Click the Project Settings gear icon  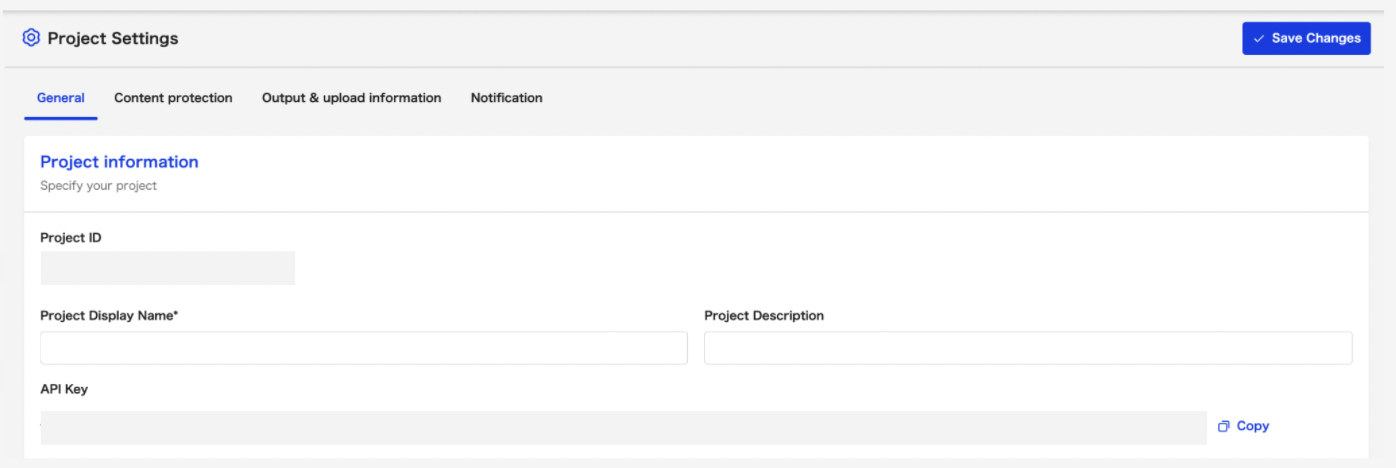pyautogui.click(x=31, y=38)
